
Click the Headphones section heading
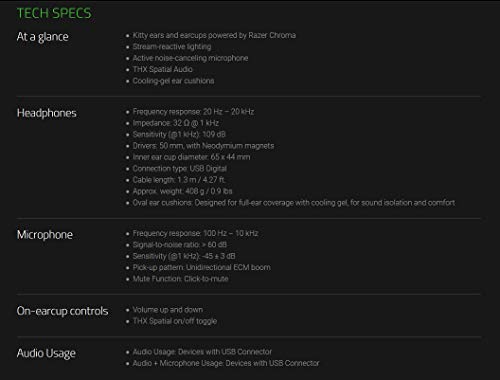[x=47, y=113]
